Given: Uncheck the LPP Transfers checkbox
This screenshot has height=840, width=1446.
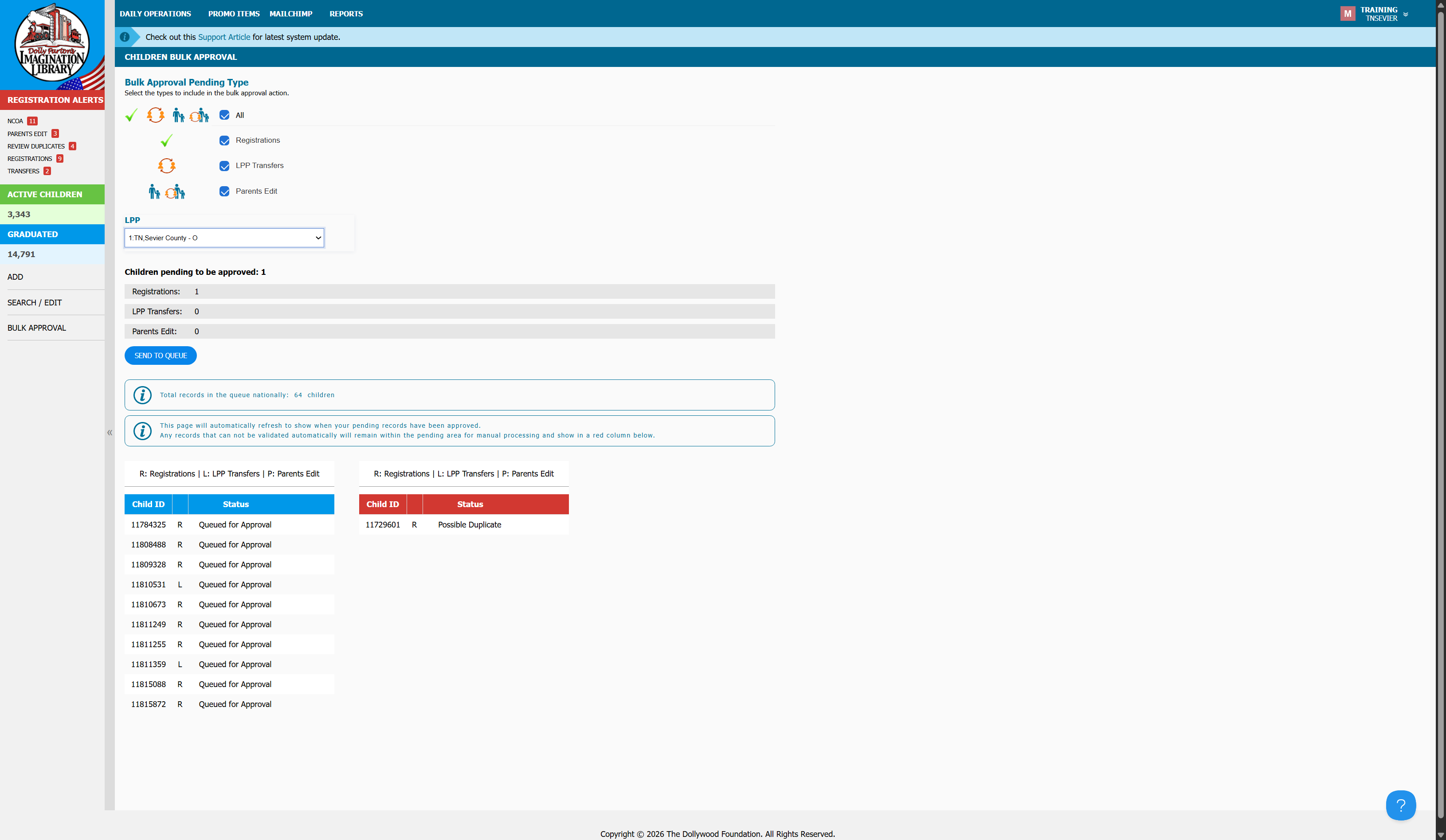Looking at the screenshot, I should 224,166.
